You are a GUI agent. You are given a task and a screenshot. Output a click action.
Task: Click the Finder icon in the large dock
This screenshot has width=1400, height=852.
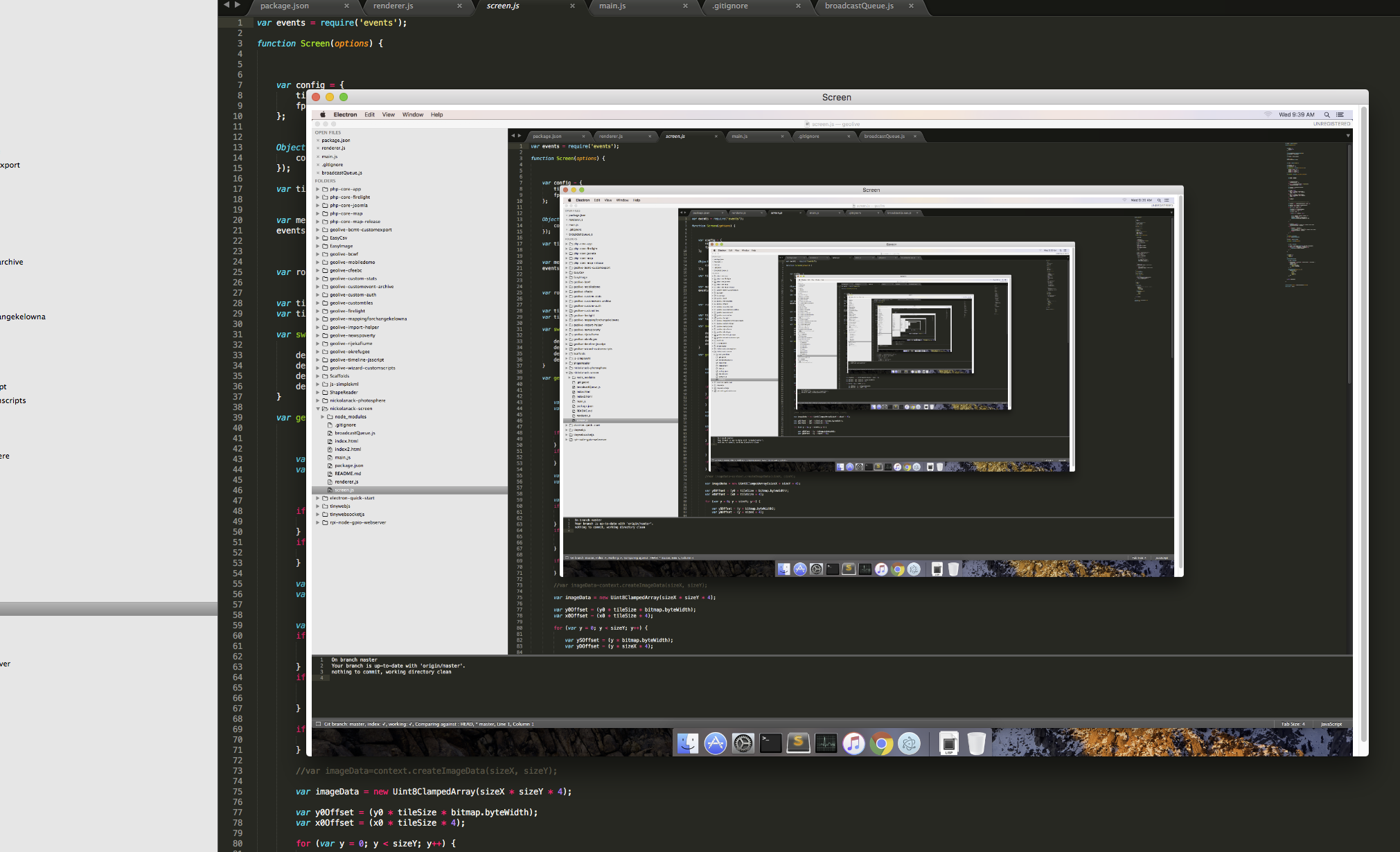pos(687,743)
